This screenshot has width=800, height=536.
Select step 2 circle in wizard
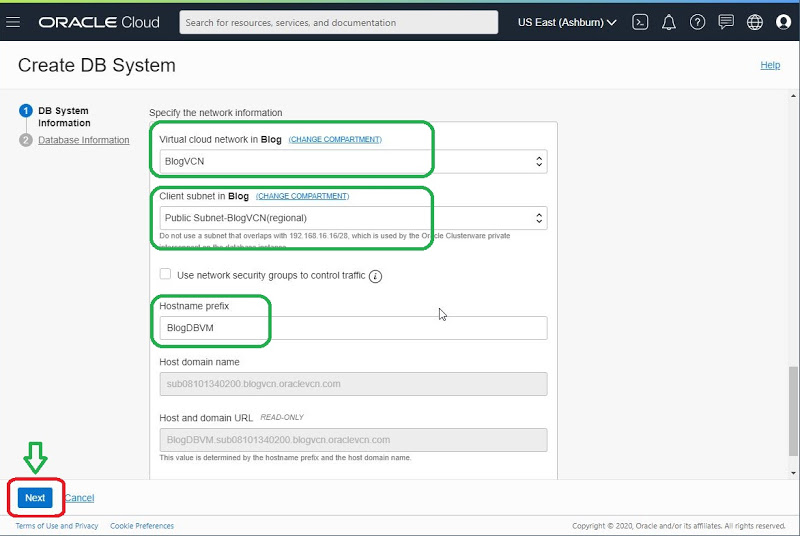pos(26,140)
